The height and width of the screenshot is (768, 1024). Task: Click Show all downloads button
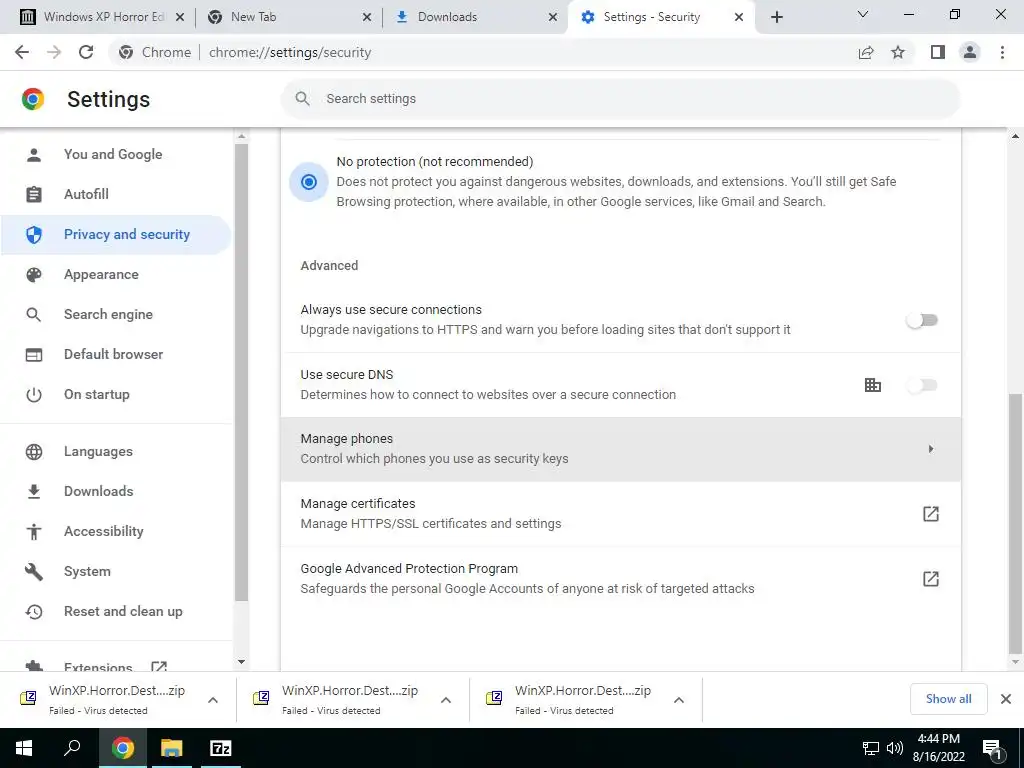948,699
